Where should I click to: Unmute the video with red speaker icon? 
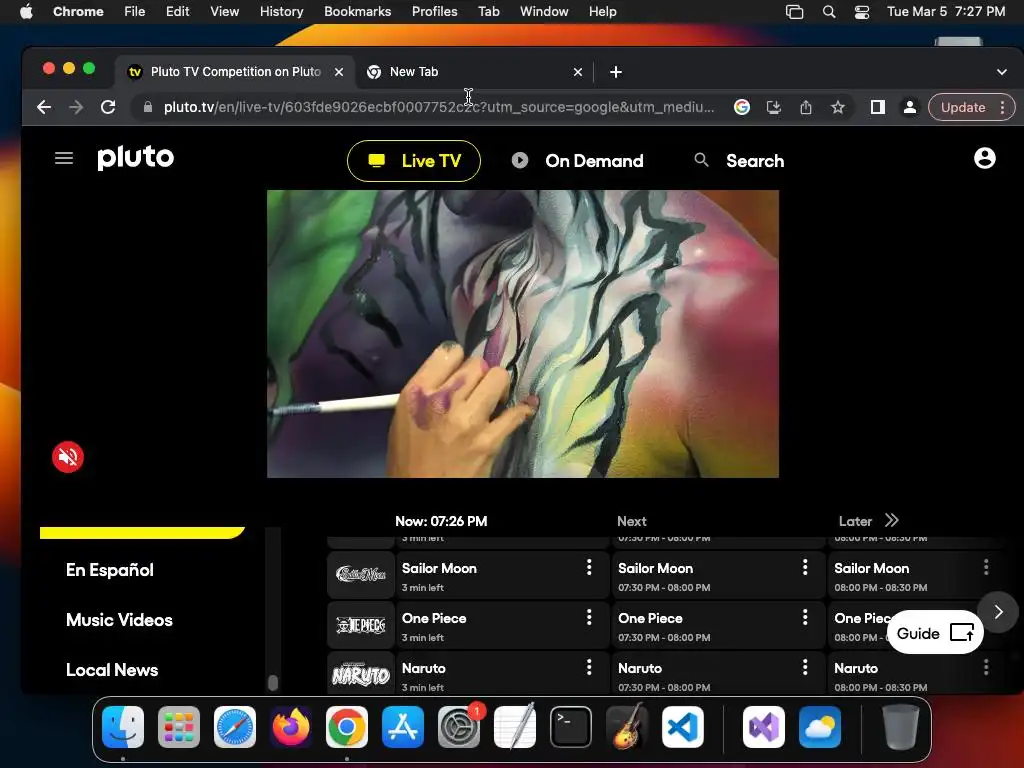(x=68, y=457)
